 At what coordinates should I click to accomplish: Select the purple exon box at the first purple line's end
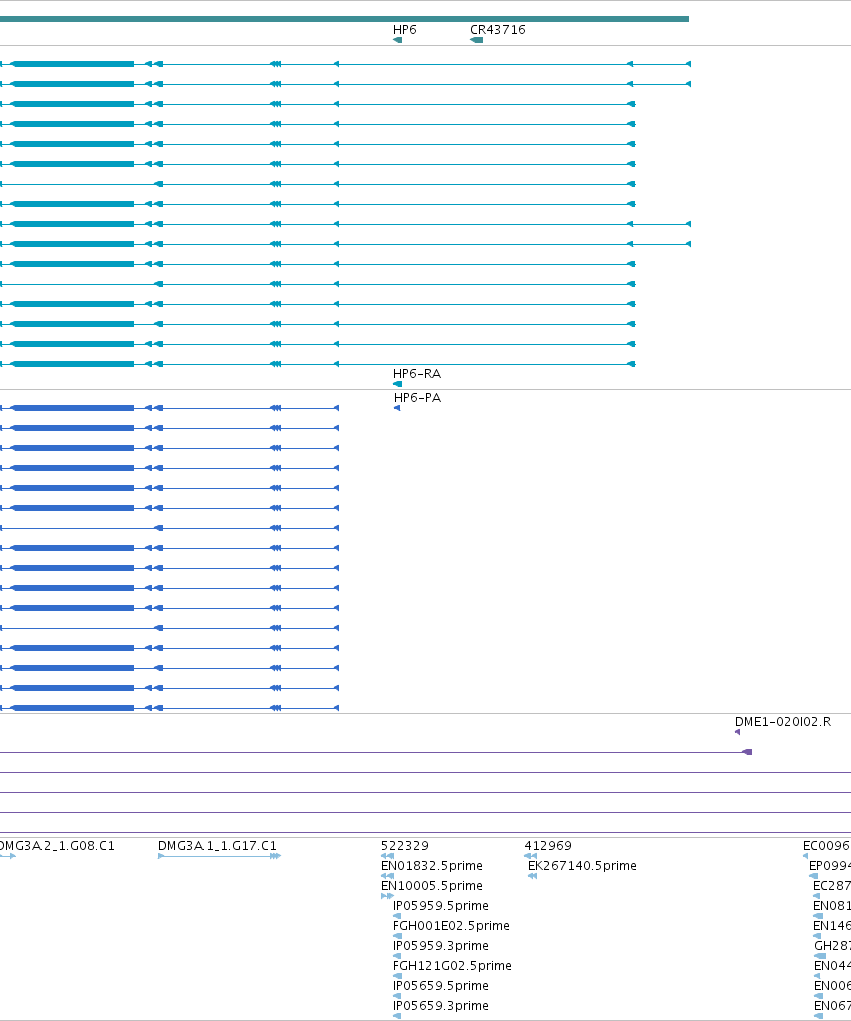point(747,752)
